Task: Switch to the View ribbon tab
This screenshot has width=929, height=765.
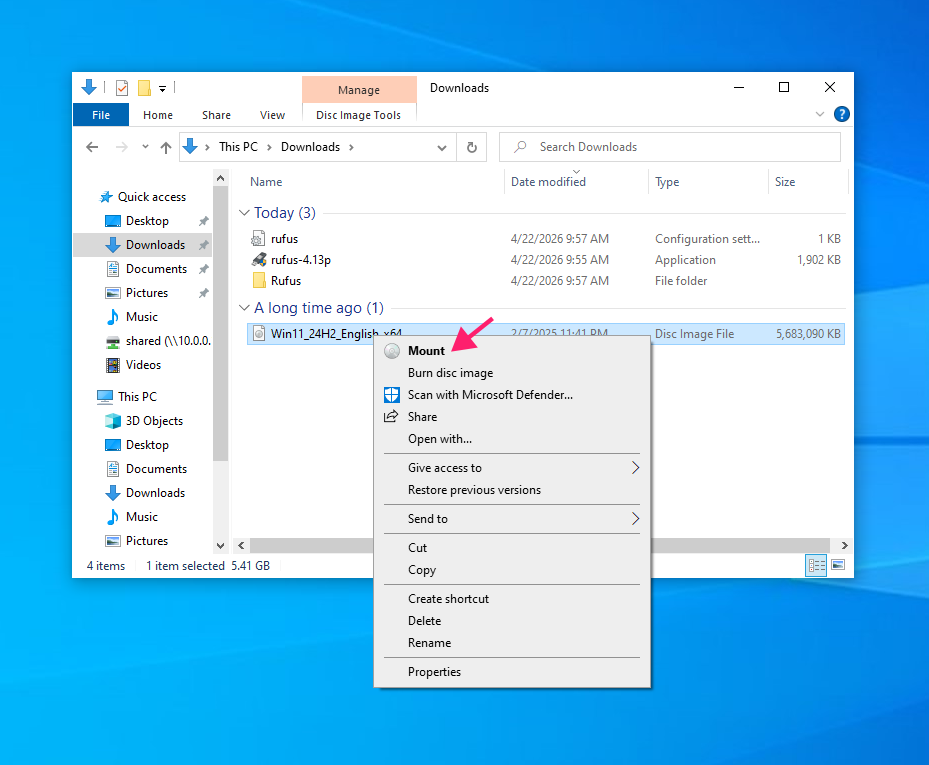Action: pos(272,115)
